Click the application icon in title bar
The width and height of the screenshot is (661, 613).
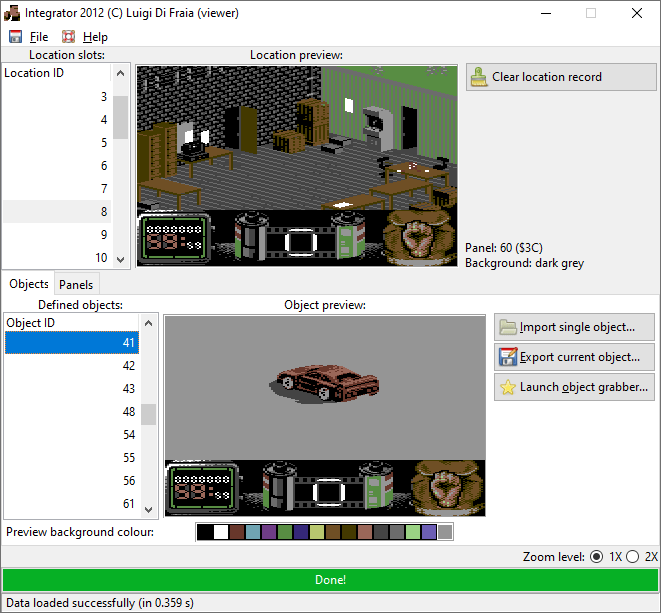click(x=12, y=13)
